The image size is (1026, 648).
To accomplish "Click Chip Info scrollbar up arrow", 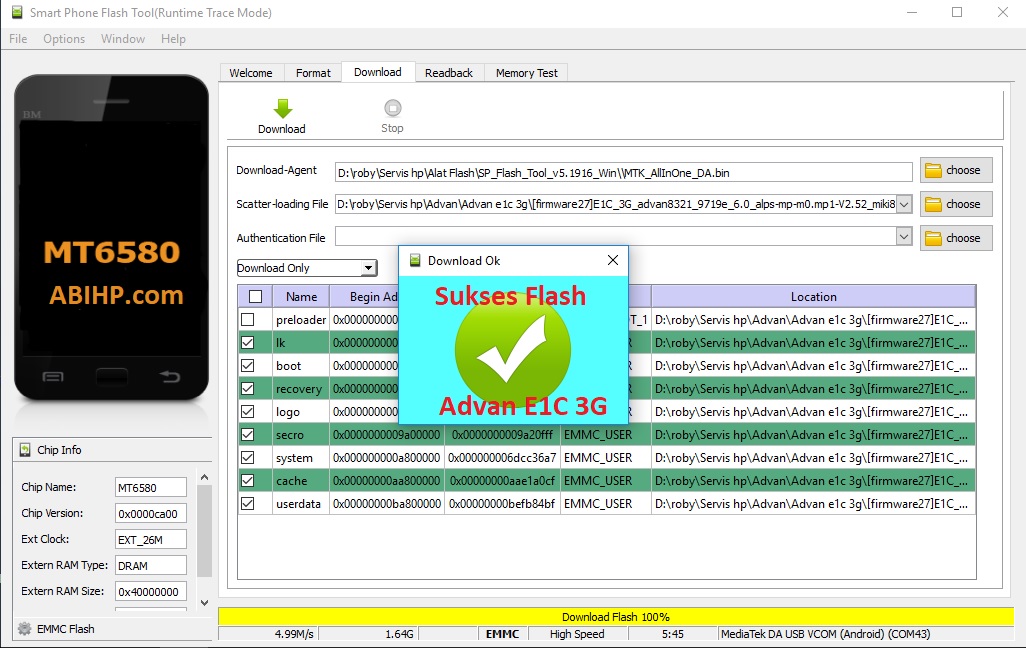I will coord(204,478).
